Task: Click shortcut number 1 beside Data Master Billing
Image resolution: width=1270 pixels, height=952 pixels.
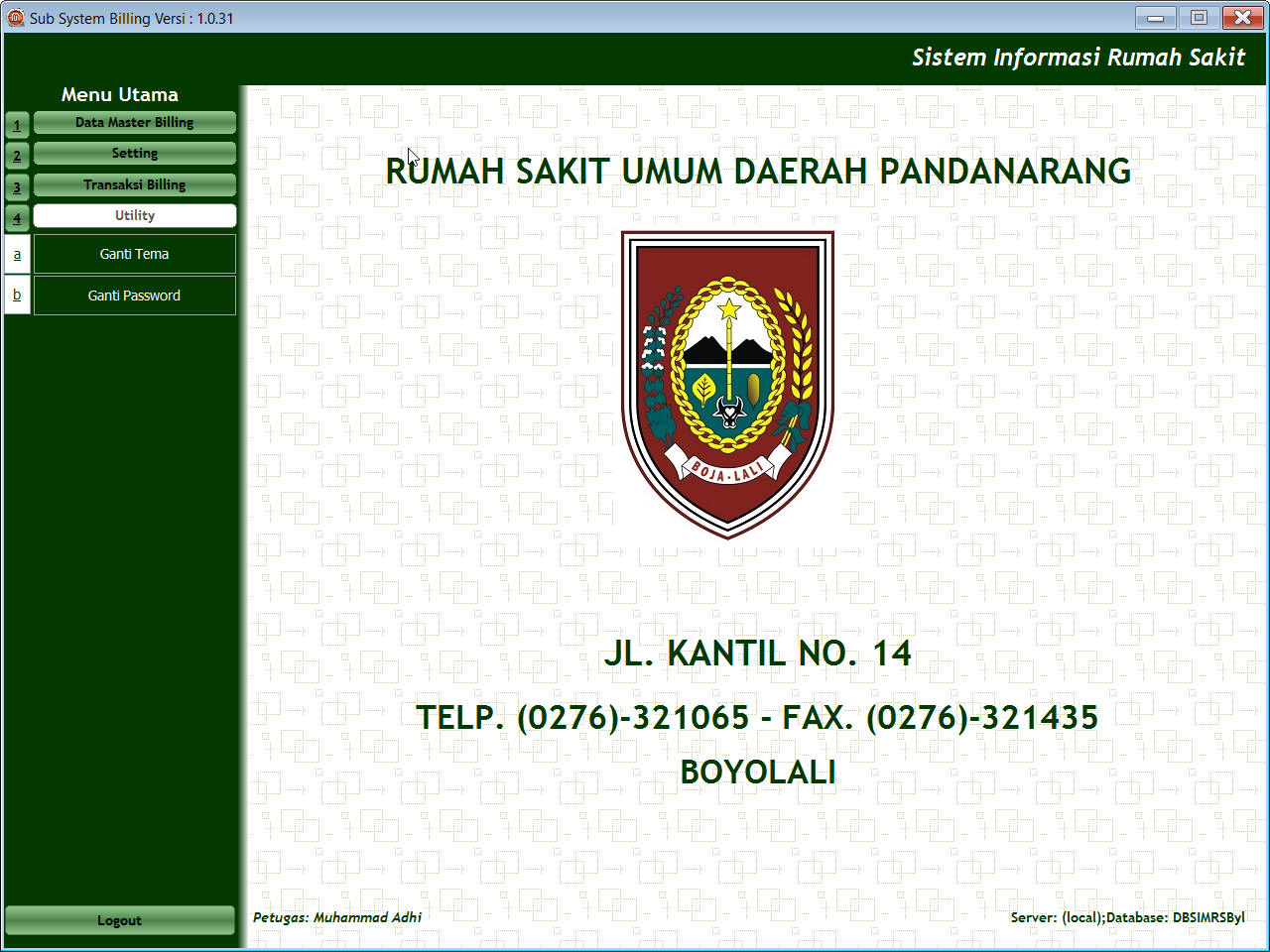Action: pyautogui.click(x=17, y=124)
